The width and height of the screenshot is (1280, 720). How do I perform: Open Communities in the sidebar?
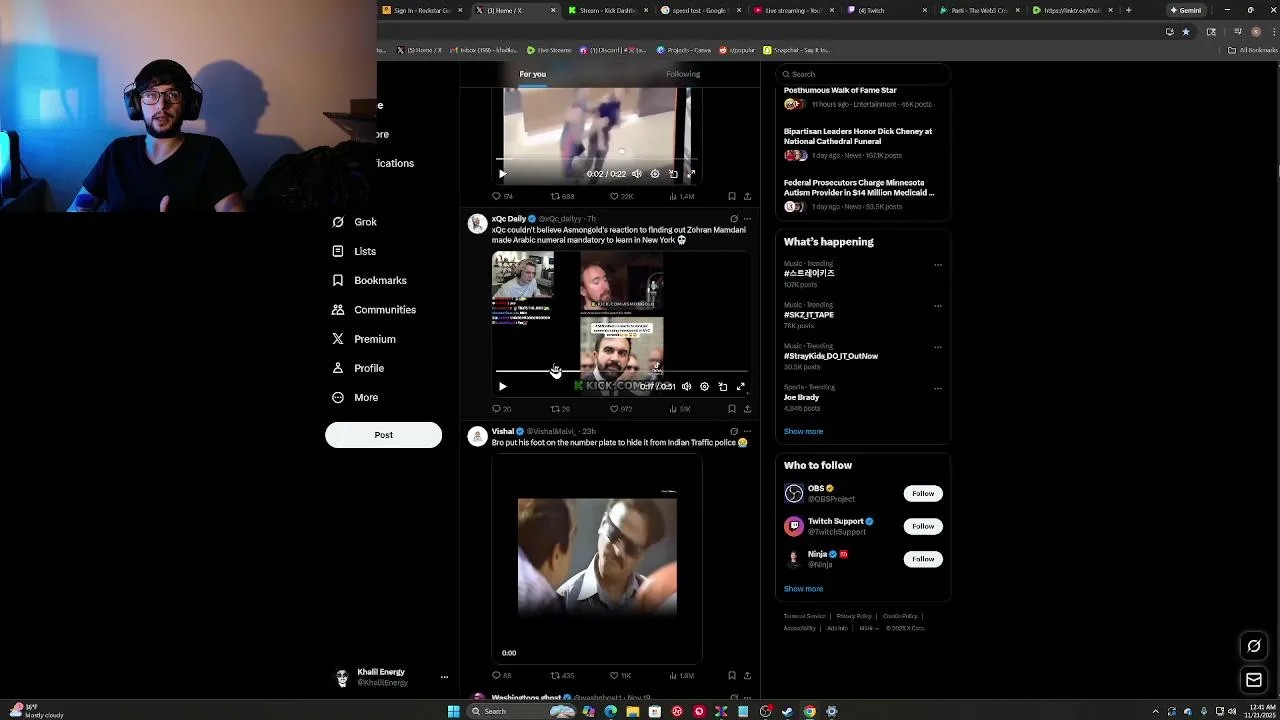click(373, 310)
